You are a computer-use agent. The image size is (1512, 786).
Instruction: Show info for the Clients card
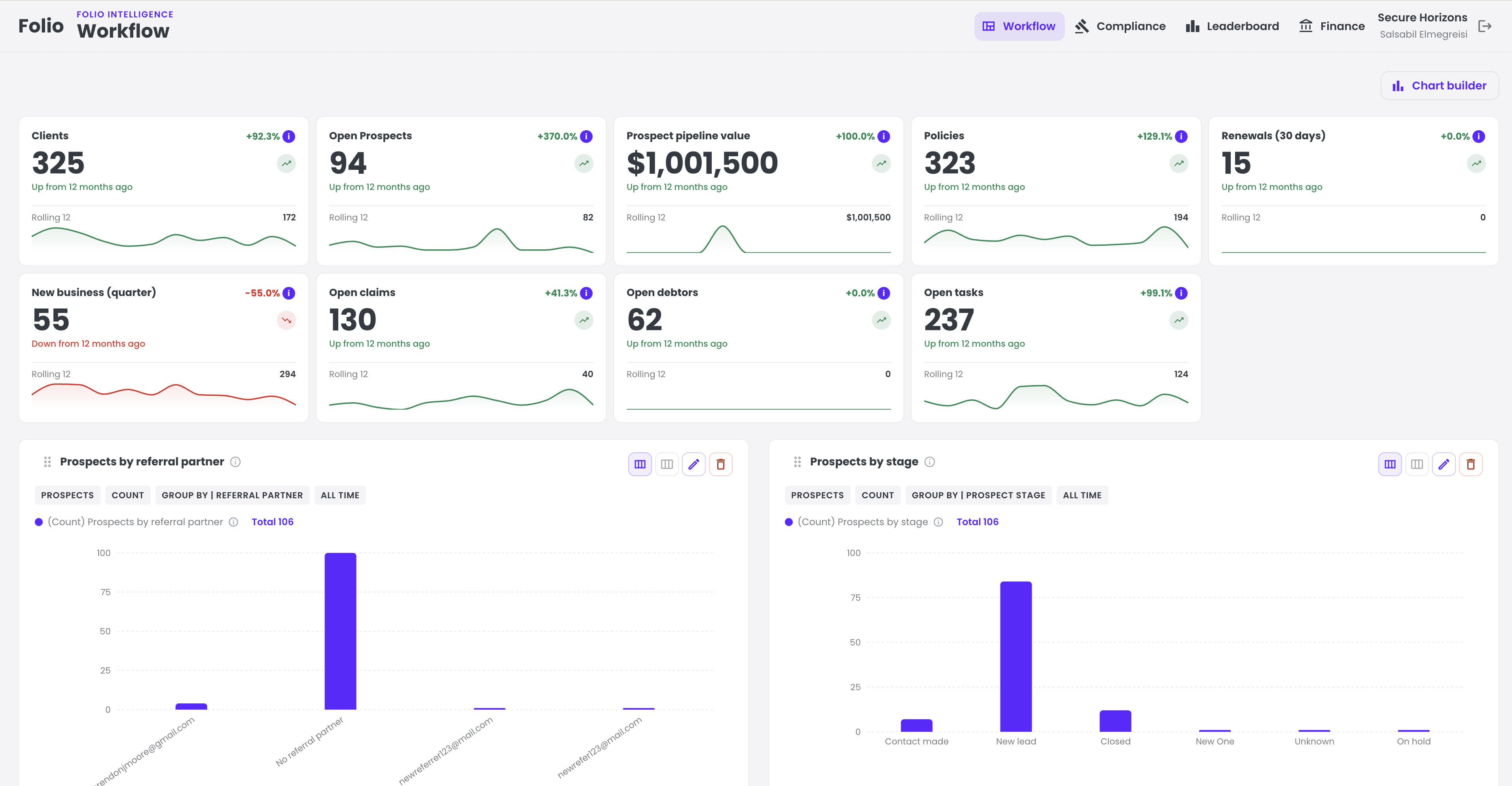coord(289,136)
